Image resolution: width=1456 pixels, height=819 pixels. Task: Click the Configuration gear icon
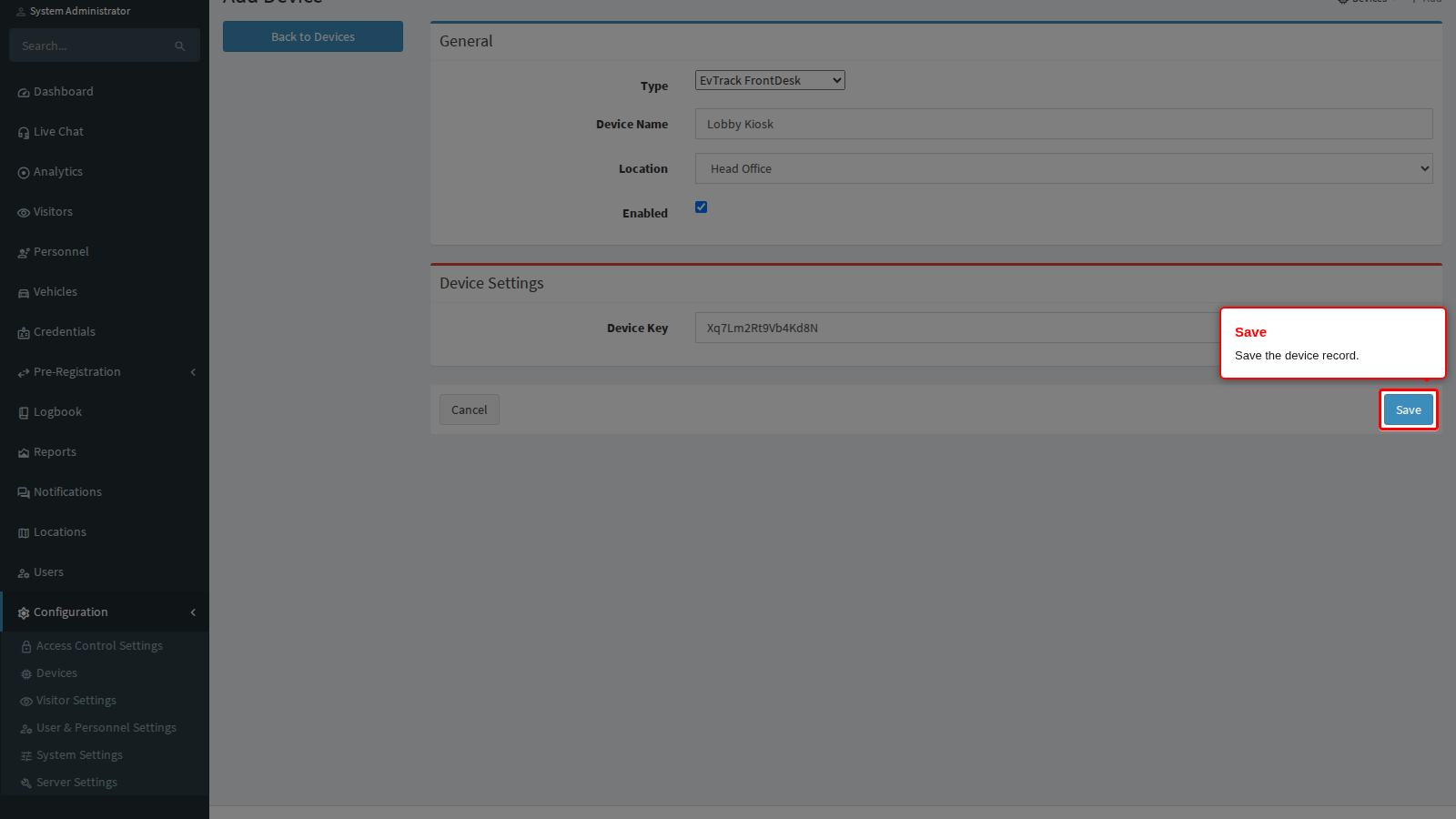tap(24, 613)
